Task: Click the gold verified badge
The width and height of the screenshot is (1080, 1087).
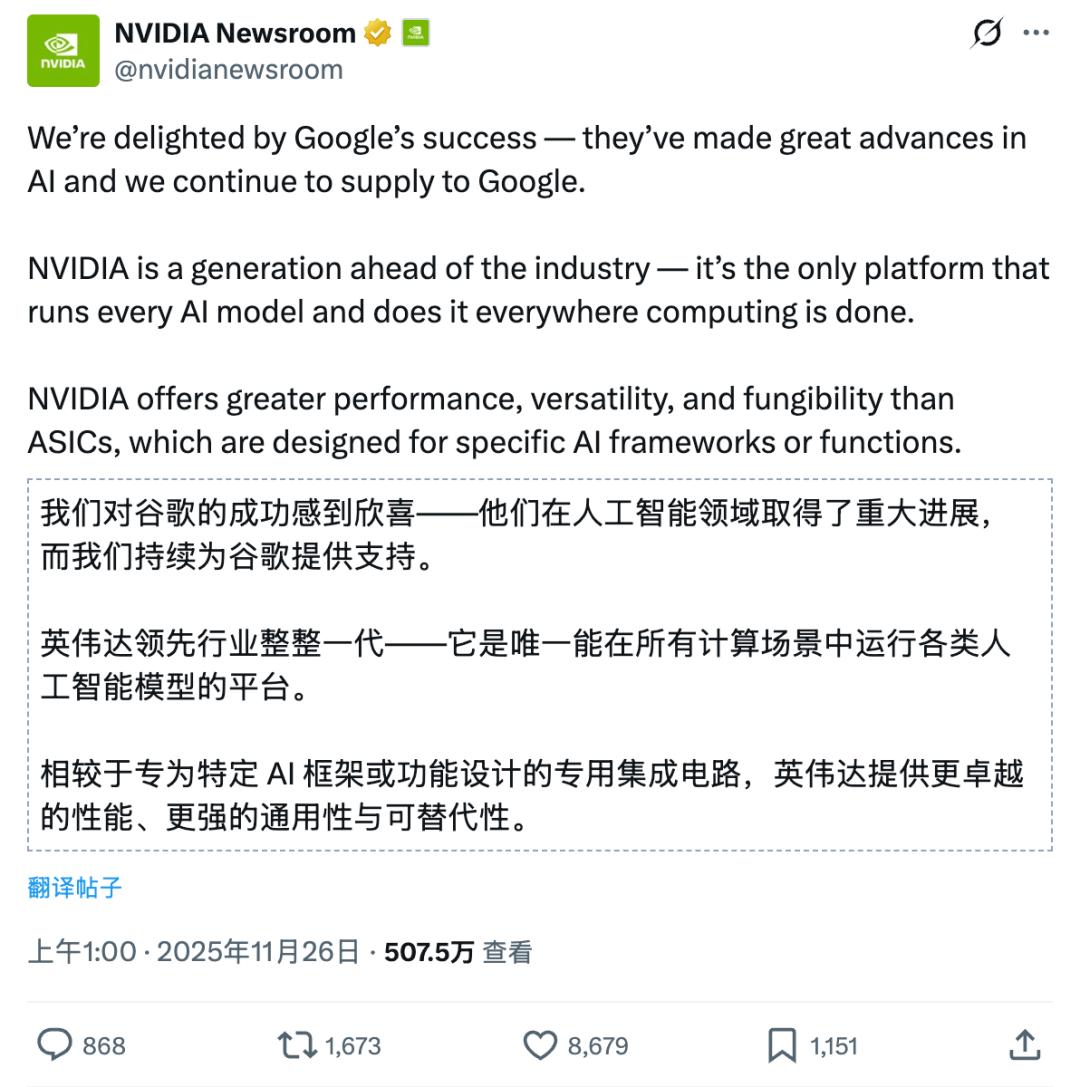Action: pos(377,34)
